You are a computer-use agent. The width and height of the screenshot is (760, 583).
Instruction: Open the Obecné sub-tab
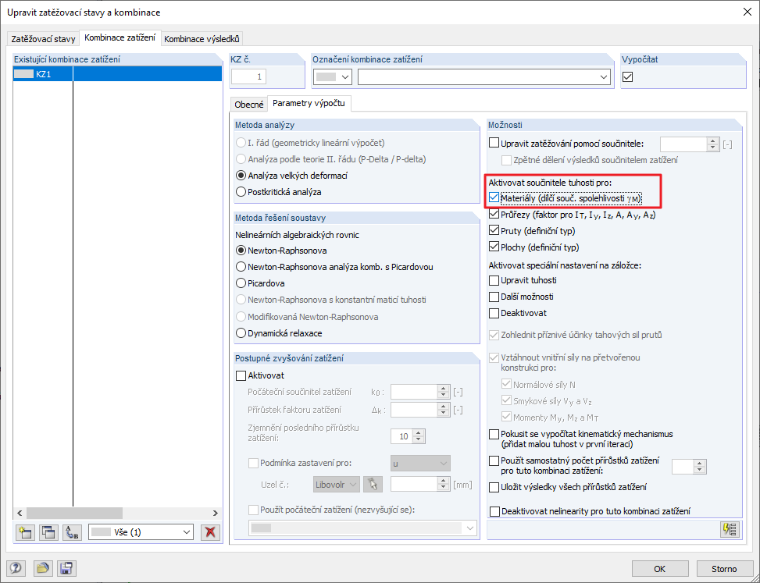click(249, 104)
